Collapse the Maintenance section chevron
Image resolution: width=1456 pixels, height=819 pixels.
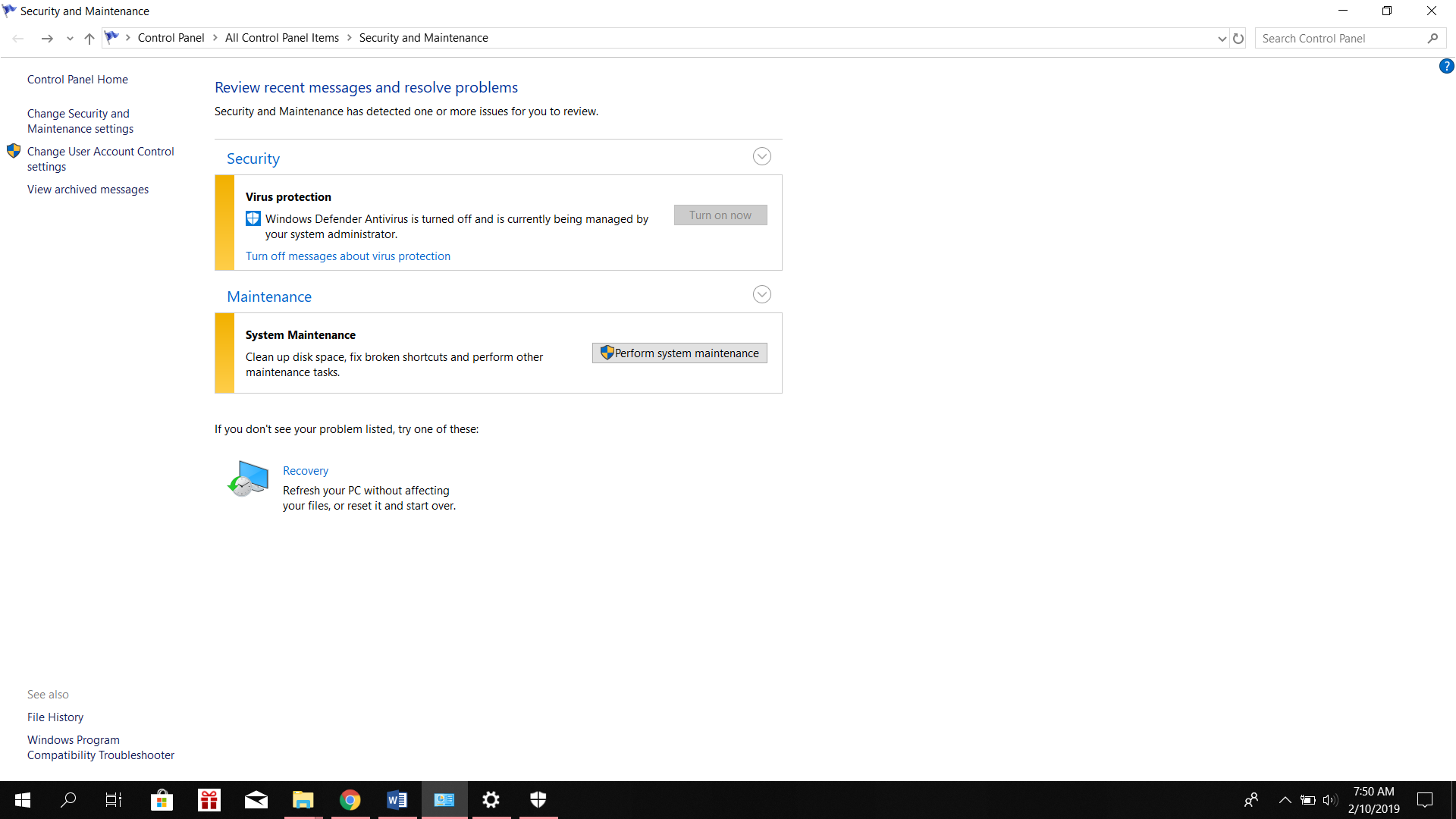pos(761,295)
